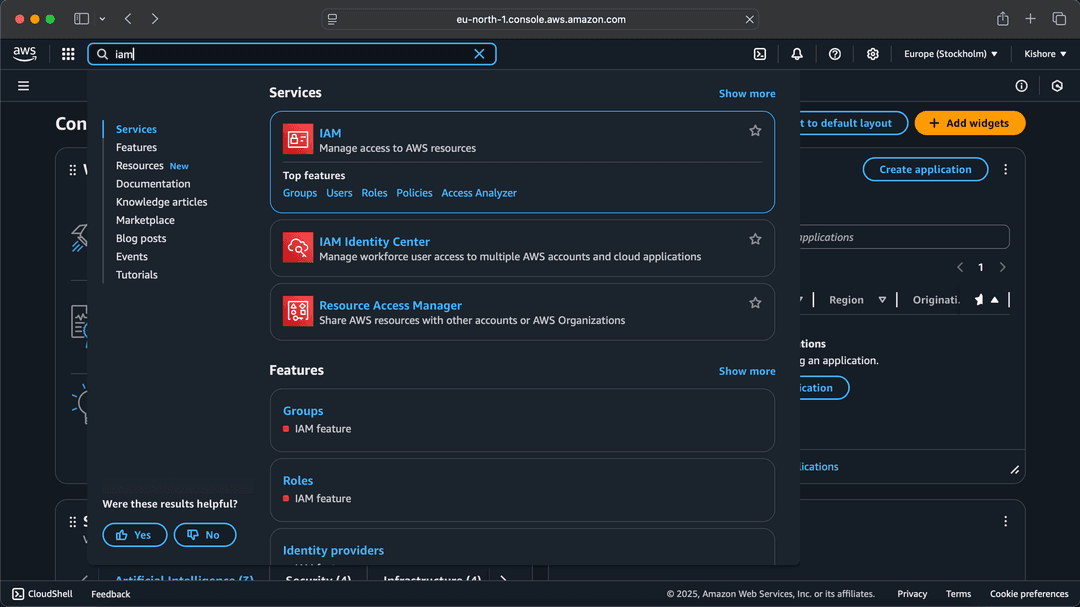Select Documentation search category
The width and height of the screenshot is (1080, 607).
click(153, 184)
